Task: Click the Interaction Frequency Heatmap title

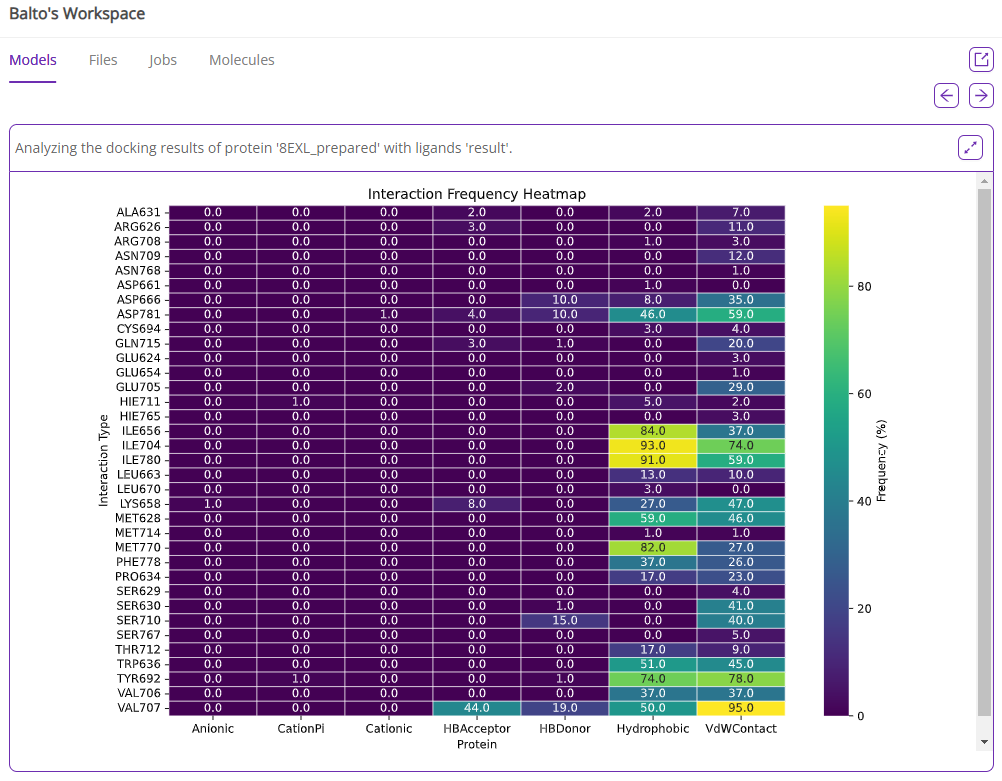Action: 476,194
